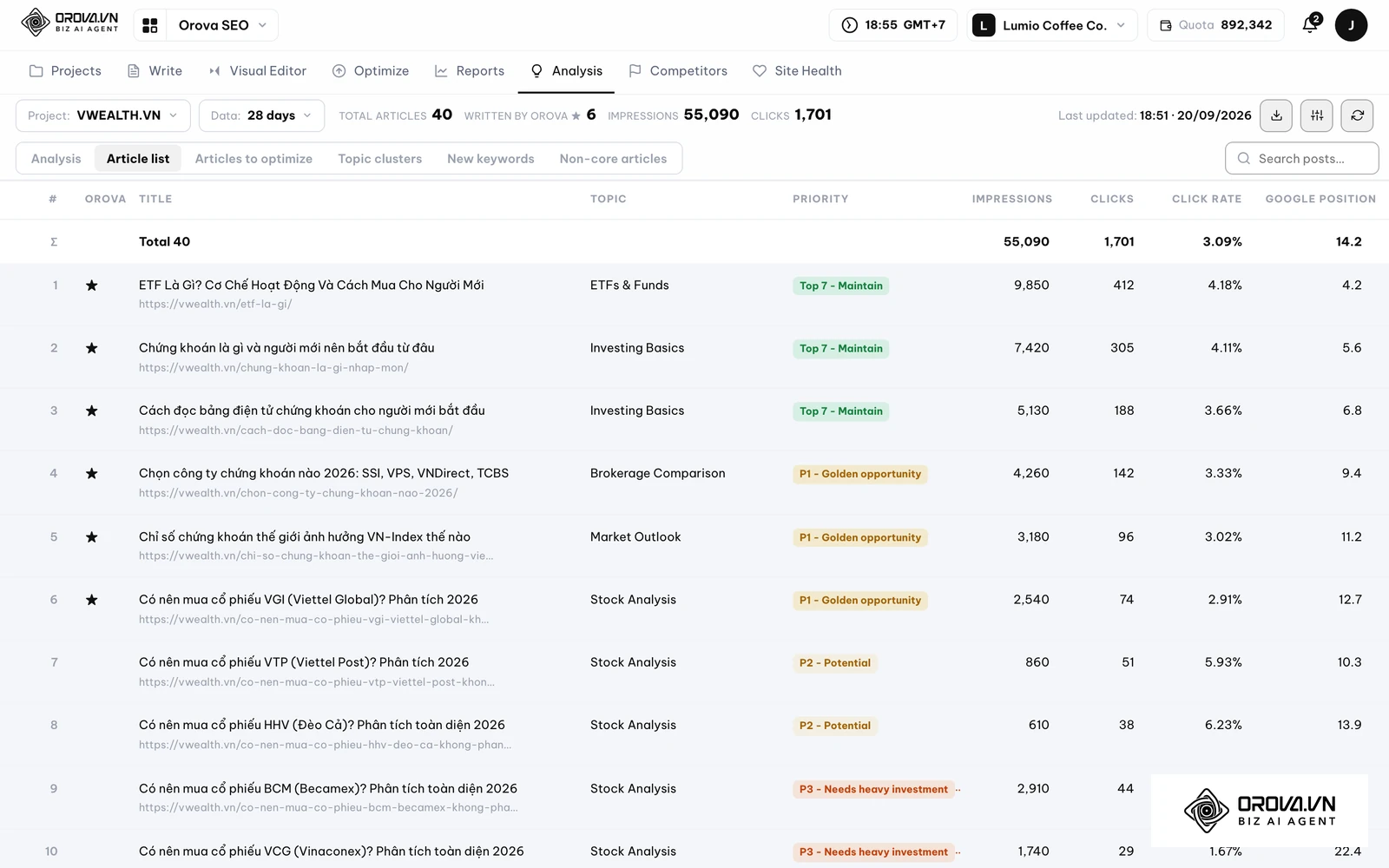Click the Lumio Coffee Co. L badge
The height and width of the screenshot is (868, 1389).
[x=984, y=25]
